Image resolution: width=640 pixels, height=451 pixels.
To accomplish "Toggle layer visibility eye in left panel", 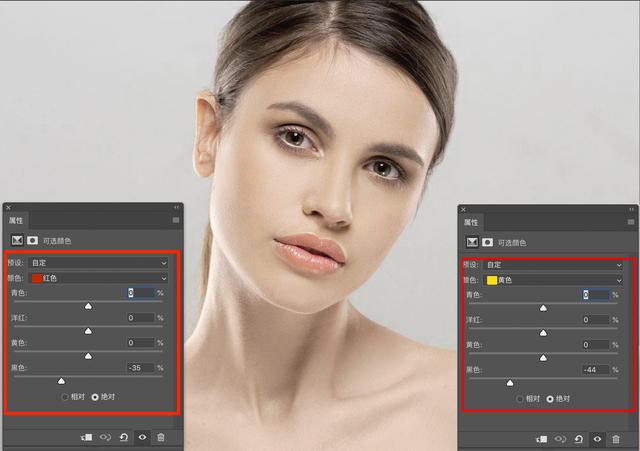I will (142, 437).
